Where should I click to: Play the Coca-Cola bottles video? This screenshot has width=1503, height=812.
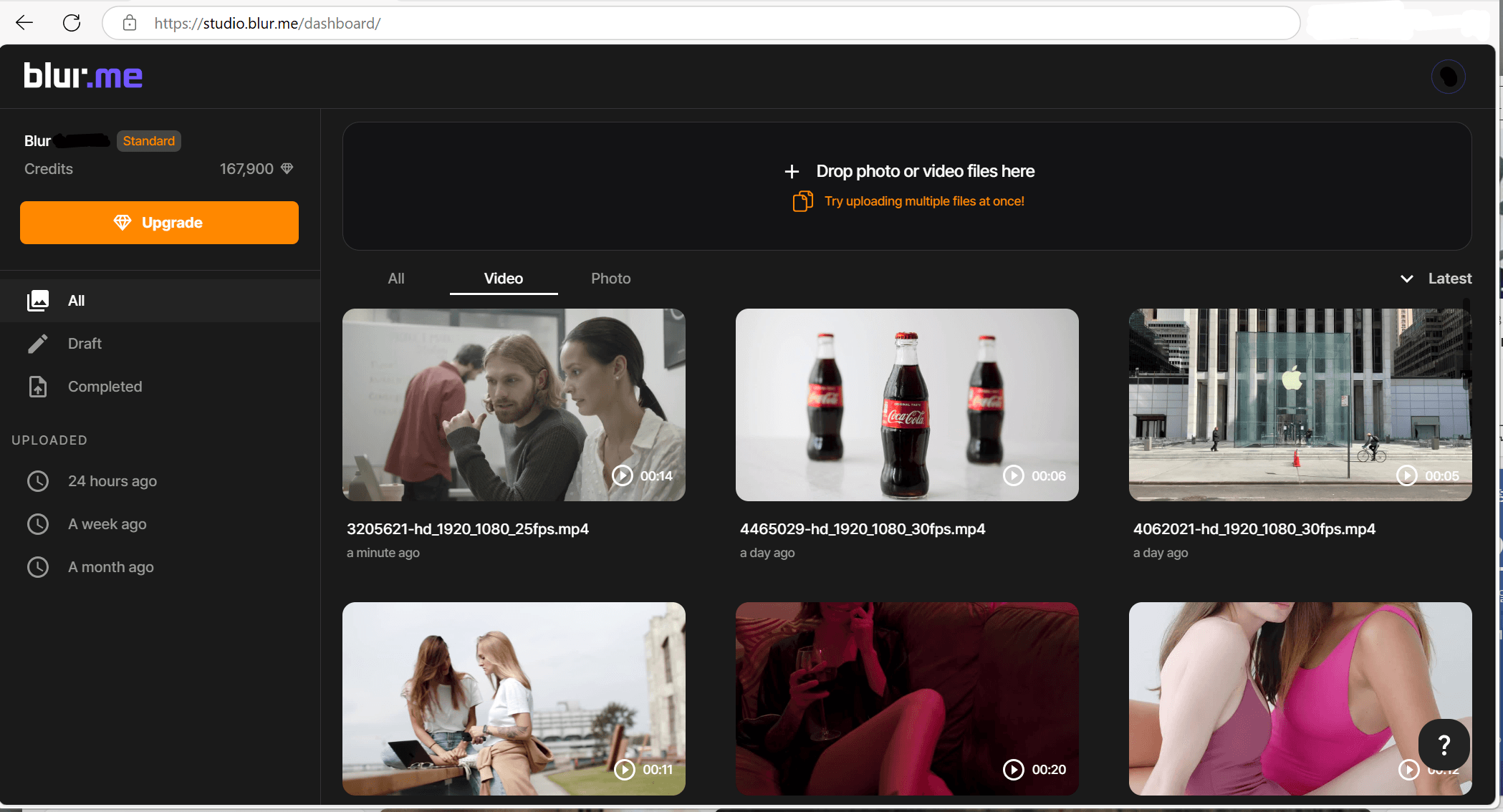click(1013, 475)
